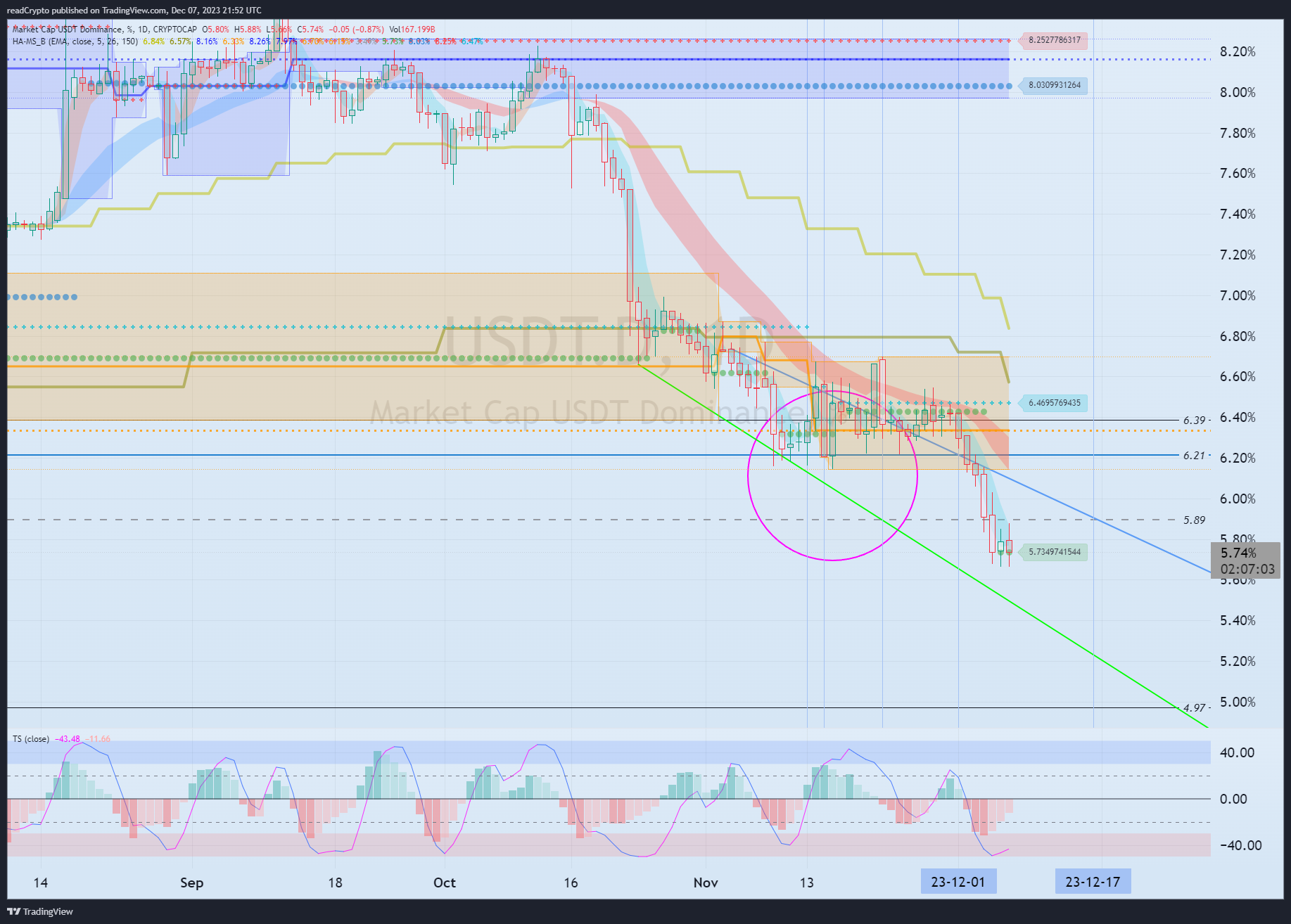Click the 18 date label on time axis
The width and height of the screenshot is (1291, 924).
(336, 883)
